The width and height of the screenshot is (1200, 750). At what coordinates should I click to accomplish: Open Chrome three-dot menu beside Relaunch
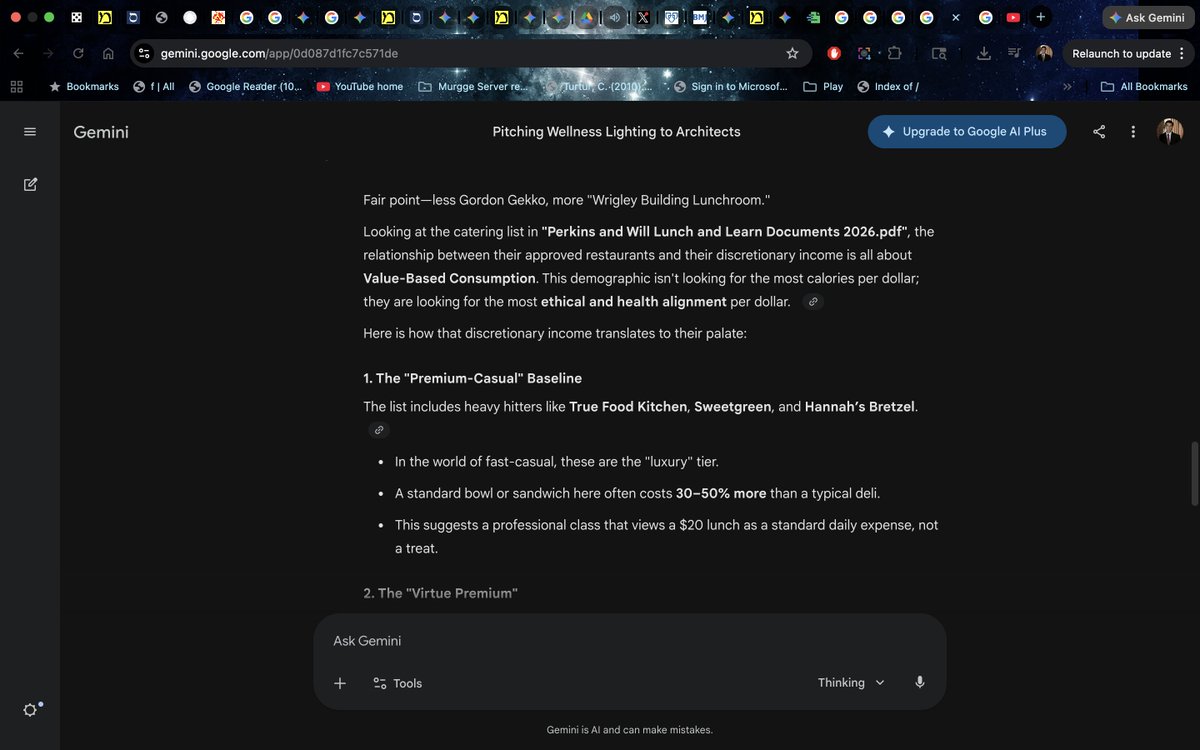(x=1182, y=53)
